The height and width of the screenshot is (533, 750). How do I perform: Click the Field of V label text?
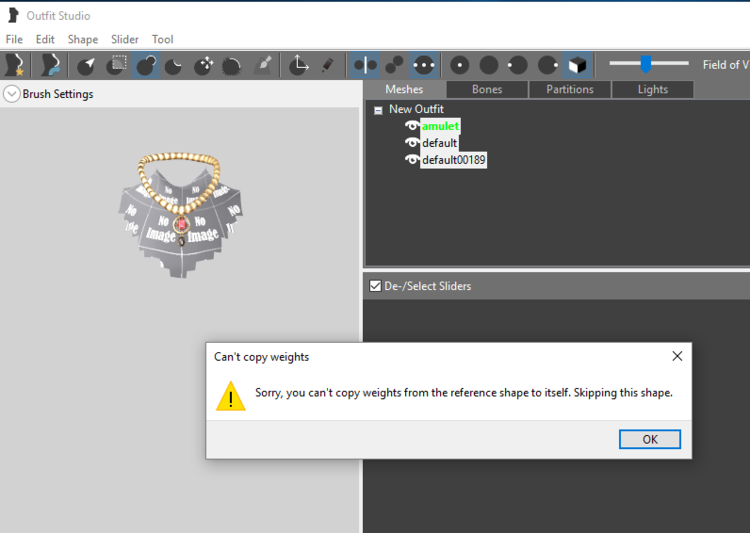[x=726, y=65]
